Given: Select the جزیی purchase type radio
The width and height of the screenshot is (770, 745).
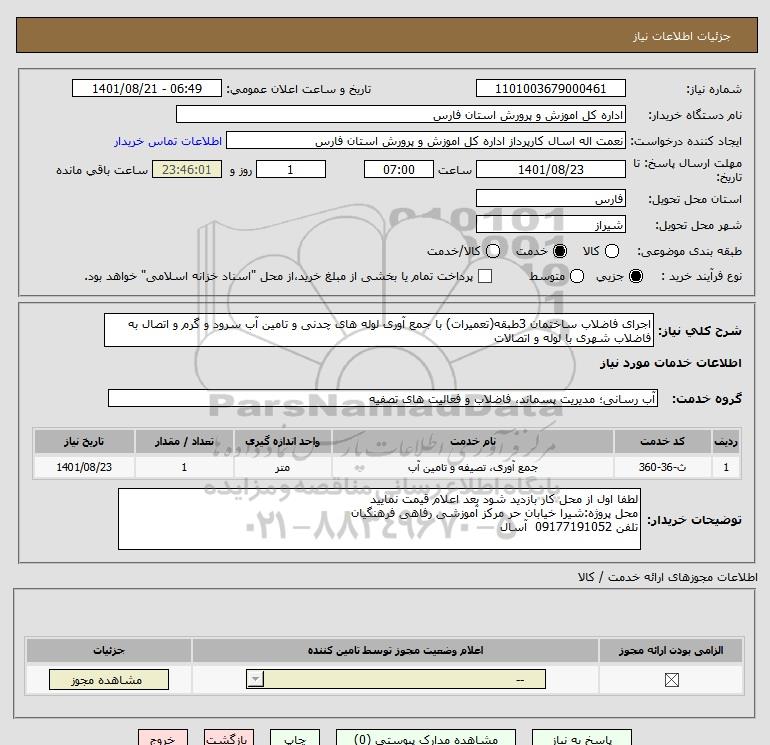Looking at the screenshot, I should [635, 276].
